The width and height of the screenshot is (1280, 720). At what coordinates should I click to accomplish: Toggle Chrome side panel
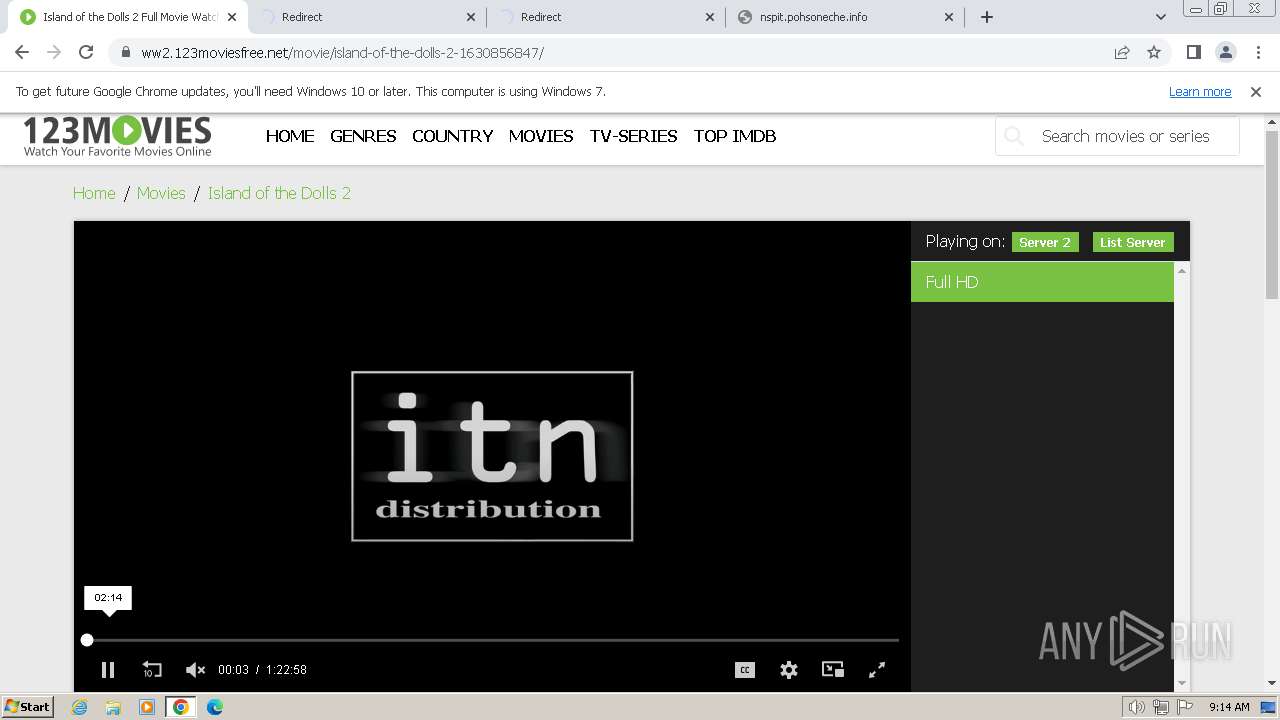pyautogui.click(x=1193, y=52)
